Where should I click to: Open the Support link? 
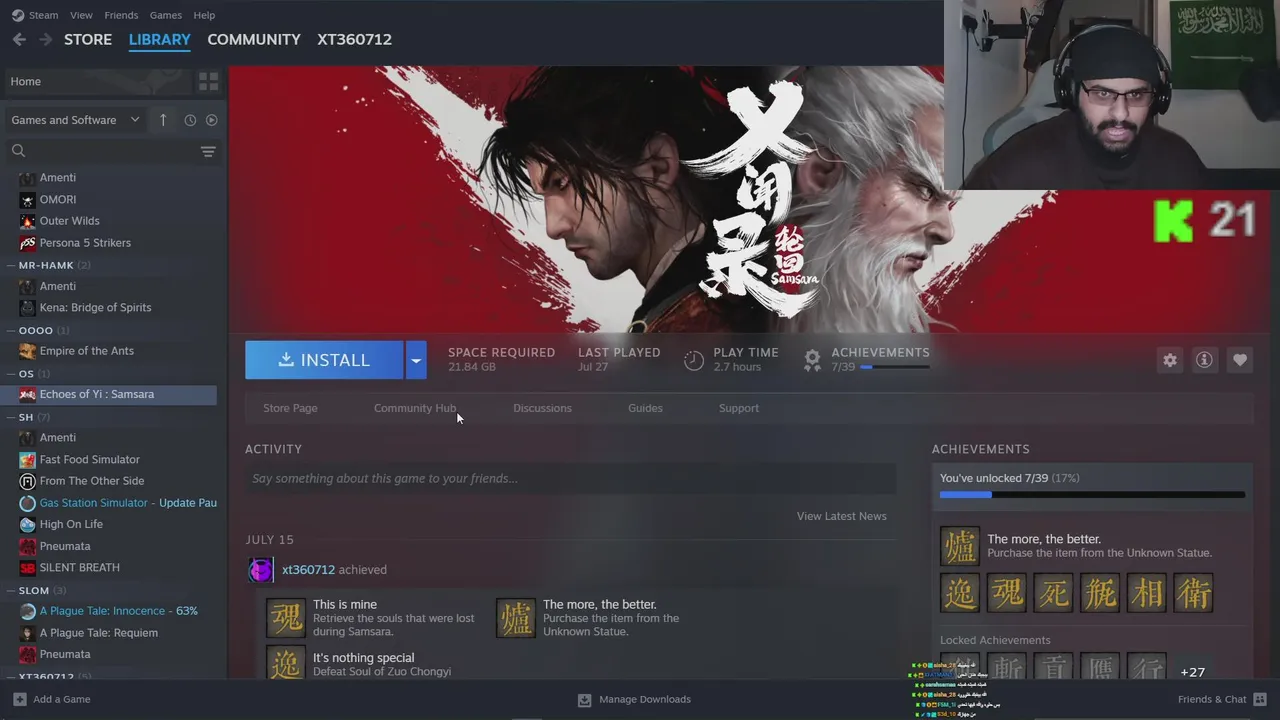click(739, 408)
